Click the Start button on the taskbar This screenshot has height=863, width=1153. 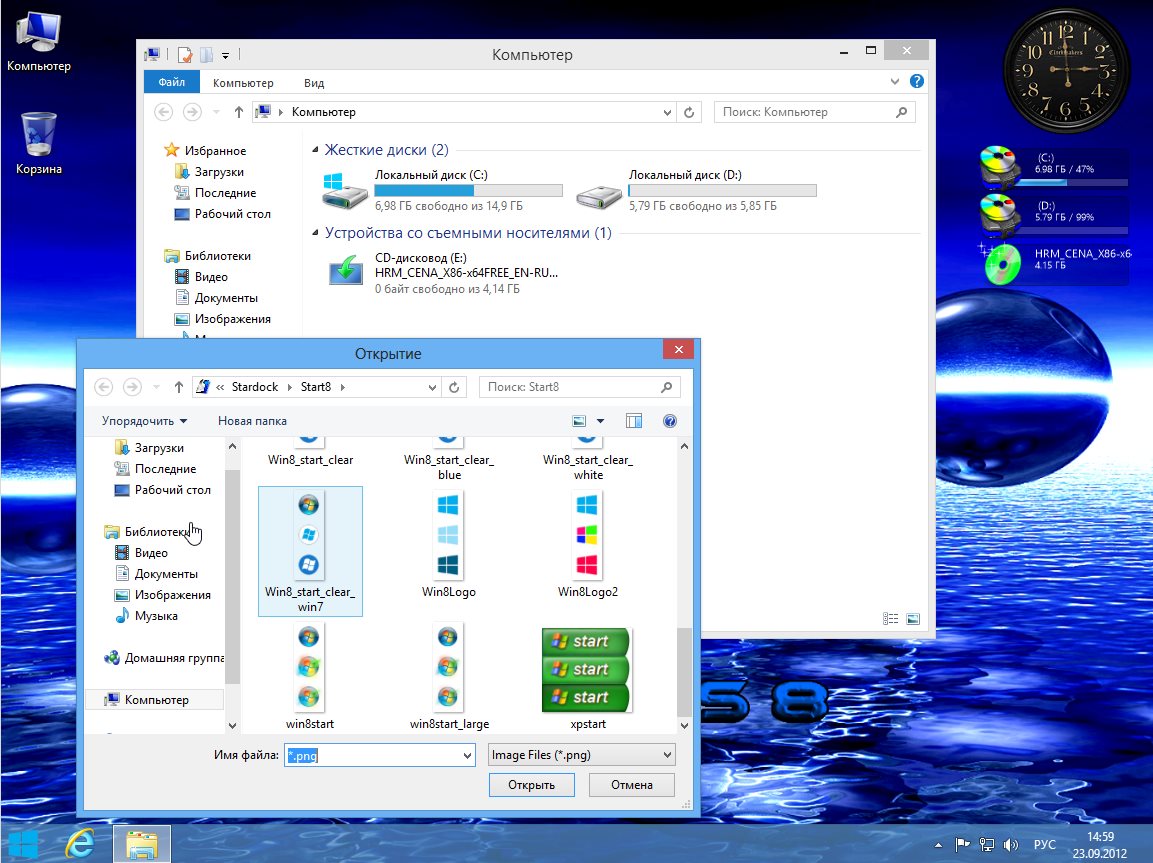[24, 845]
